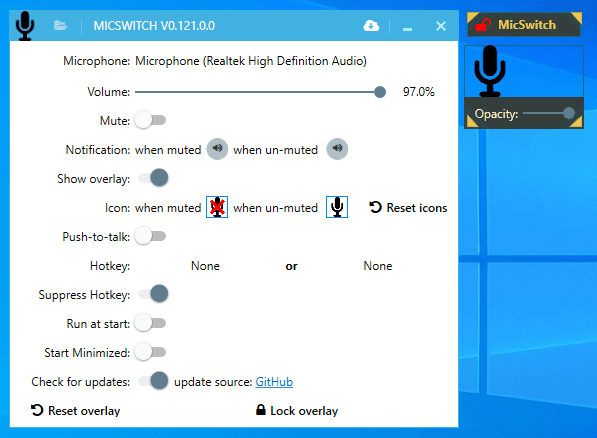Turn off Suppress Hotkey toggle
Viewport: 597px width, 438px height.
tap(153, 294)
